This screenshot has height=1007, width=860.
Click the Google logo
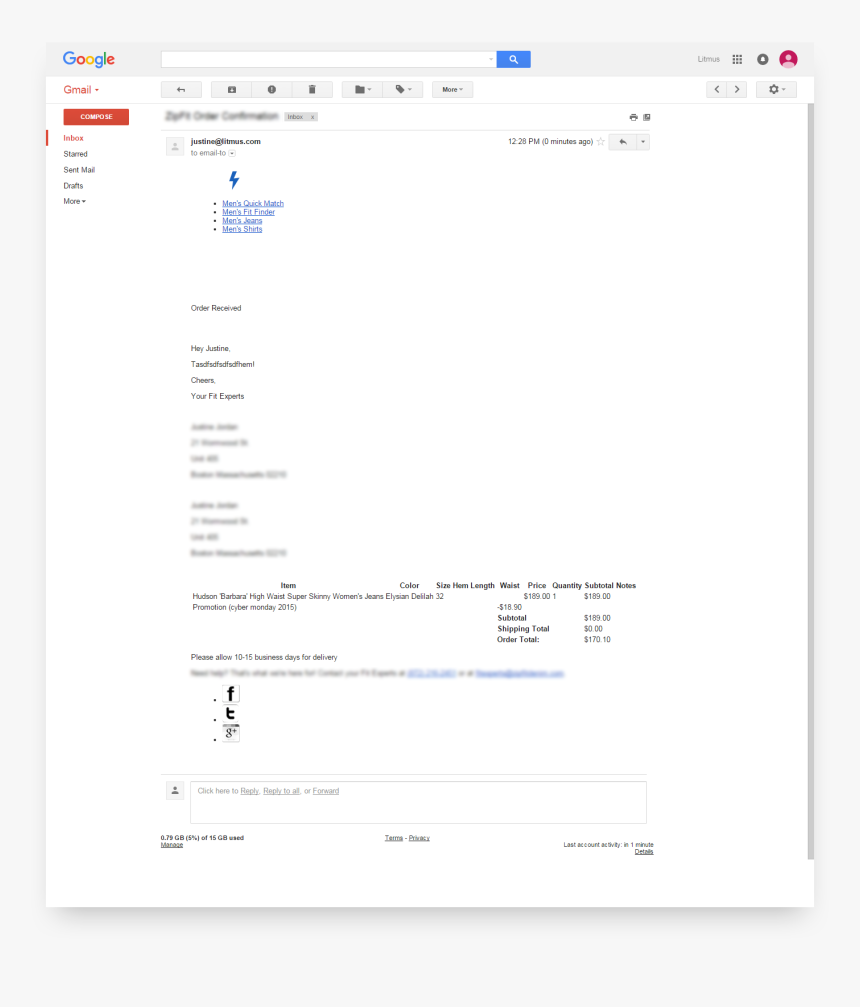pyautogui.click(x=89, y=59)
